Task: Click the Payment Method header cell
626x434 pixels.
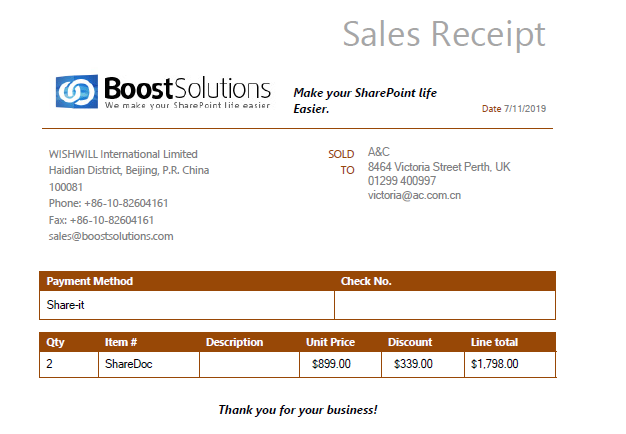Action: click(x=90, y=281)
